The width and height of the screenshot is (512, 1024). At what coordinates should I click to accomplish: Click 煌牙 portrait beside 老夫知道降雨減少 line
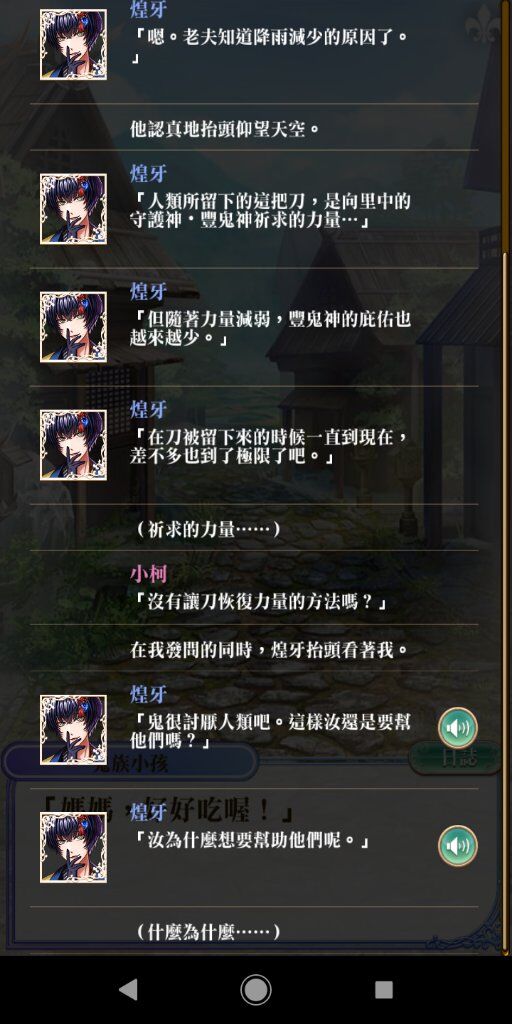coord(73,44)
